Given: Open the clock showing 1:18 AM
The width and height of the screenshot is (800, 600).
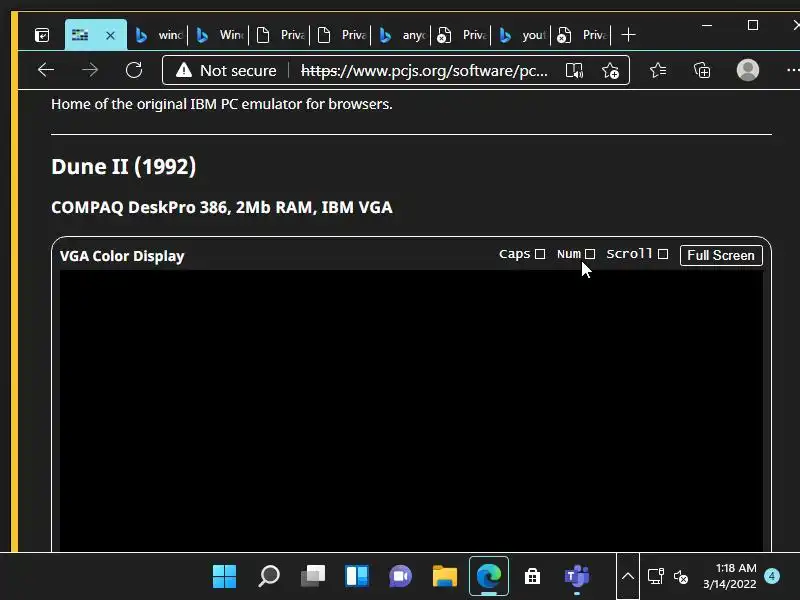Looking at the screenshot, I should (x=730, y=576).
